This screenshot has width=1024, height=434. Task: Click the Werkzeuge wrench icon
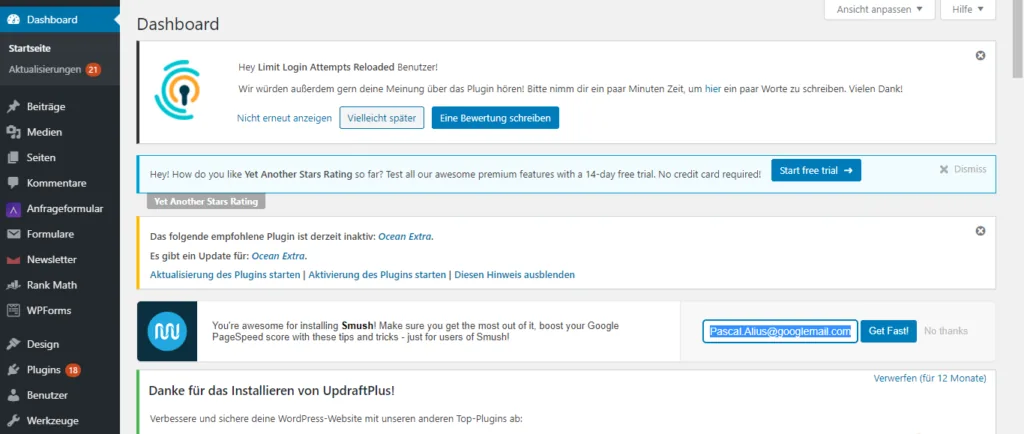(x=13, y=420)
